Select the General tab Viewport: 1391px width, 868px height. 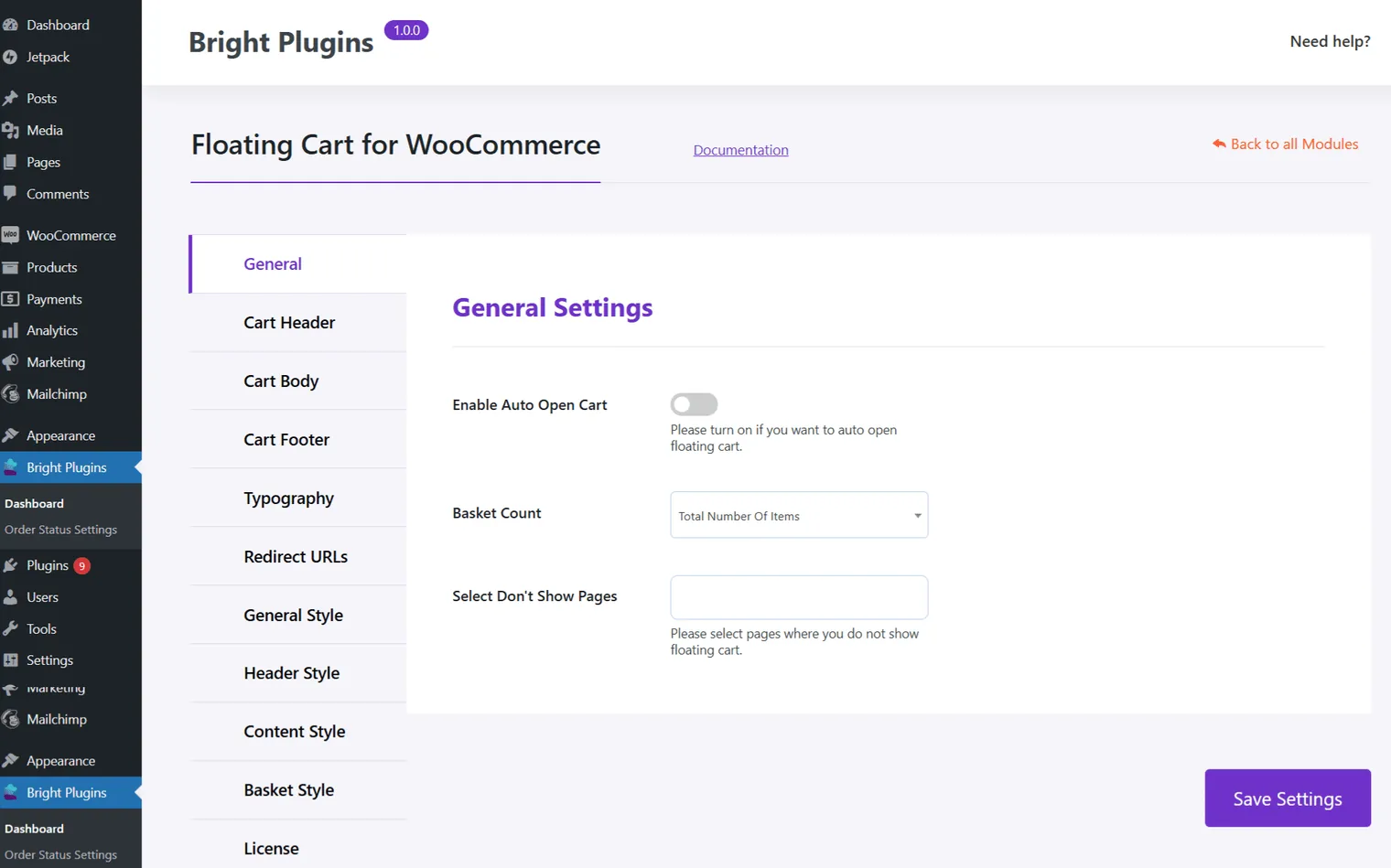pos(298,264)
